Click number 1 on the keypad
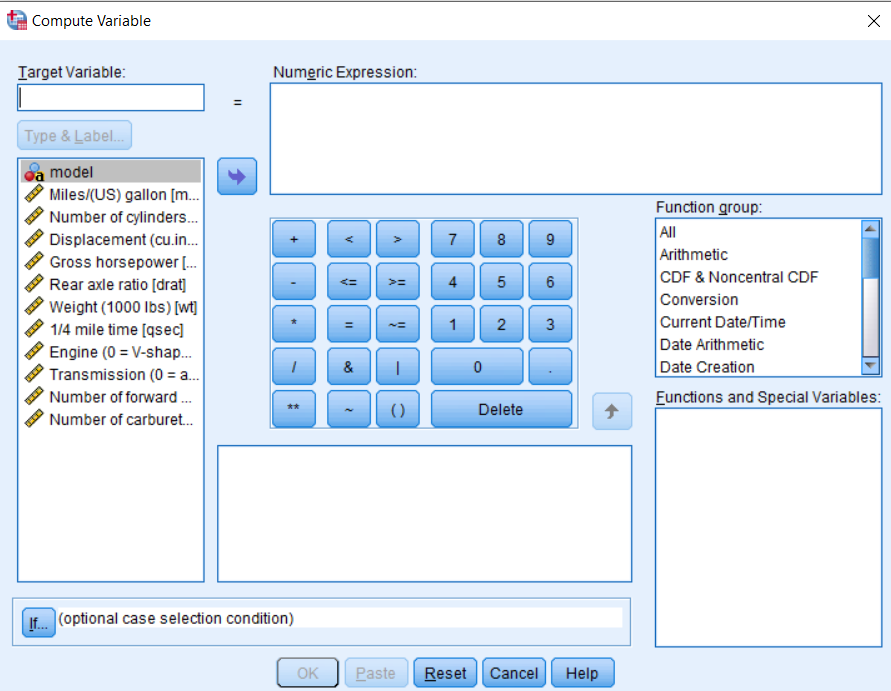The width and height of the screenshot is (891, 691). [452, 324]
